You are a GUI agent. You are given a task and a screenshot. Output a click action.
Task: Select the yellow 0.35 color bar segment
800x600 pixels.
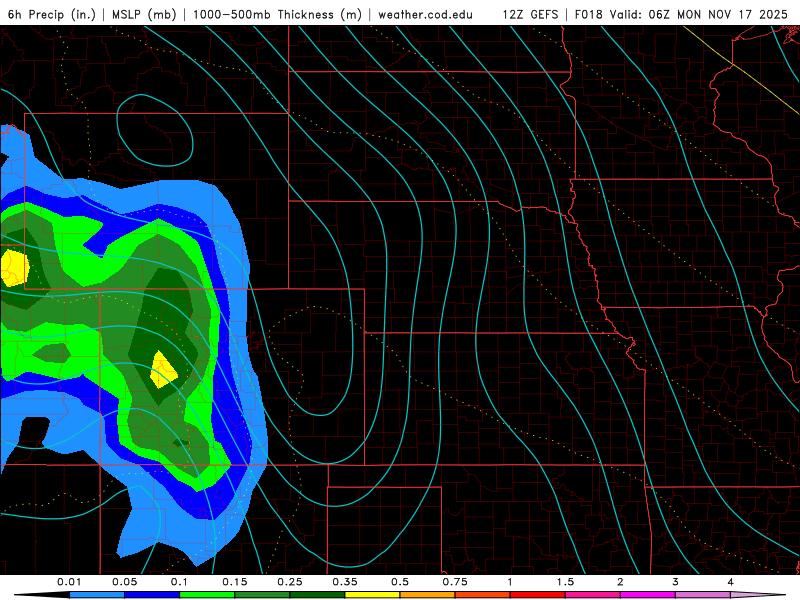click(372, 595)
